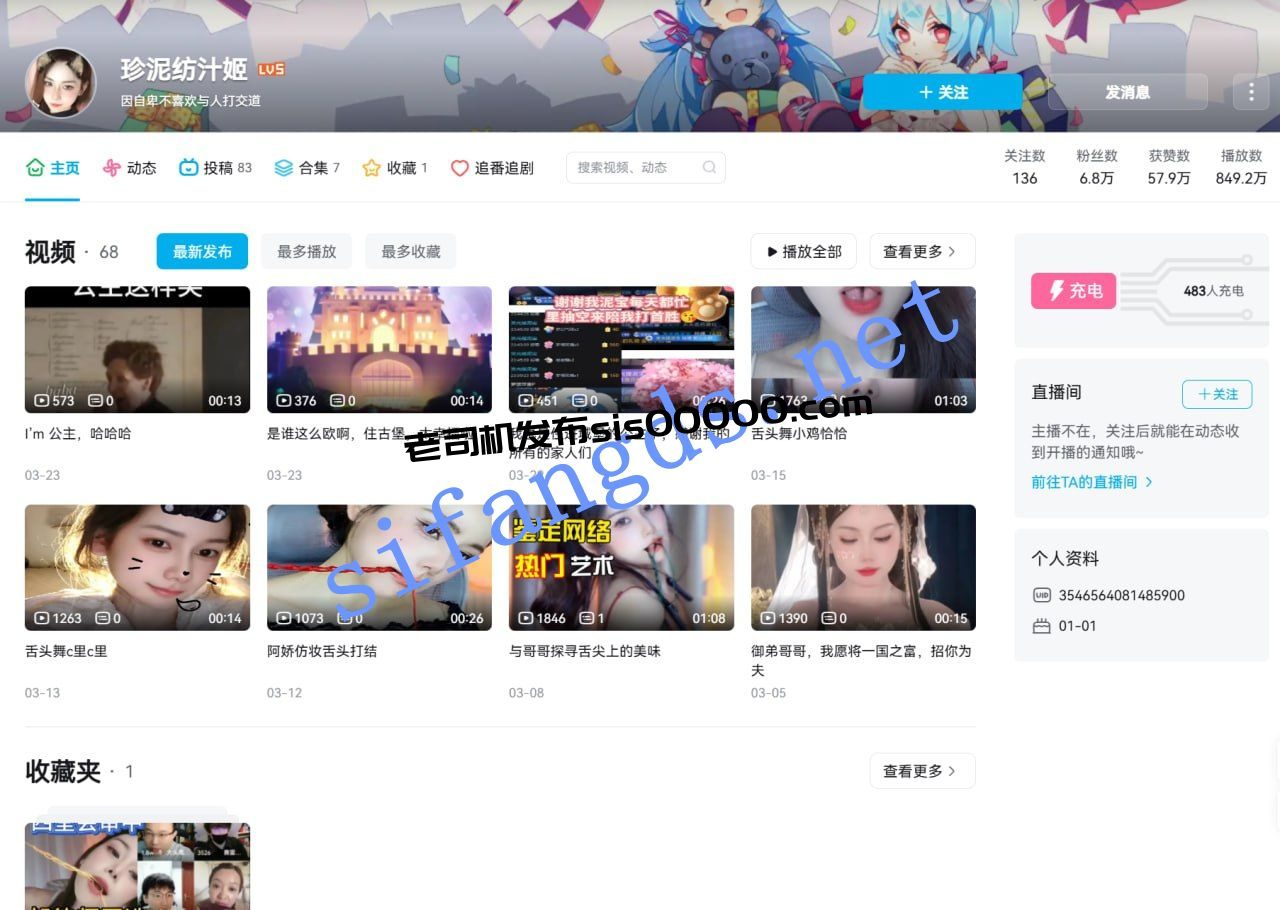The image size is (1280, 910).
Task: Select the 最新发布 sorting option
Action: coord(202,252)
